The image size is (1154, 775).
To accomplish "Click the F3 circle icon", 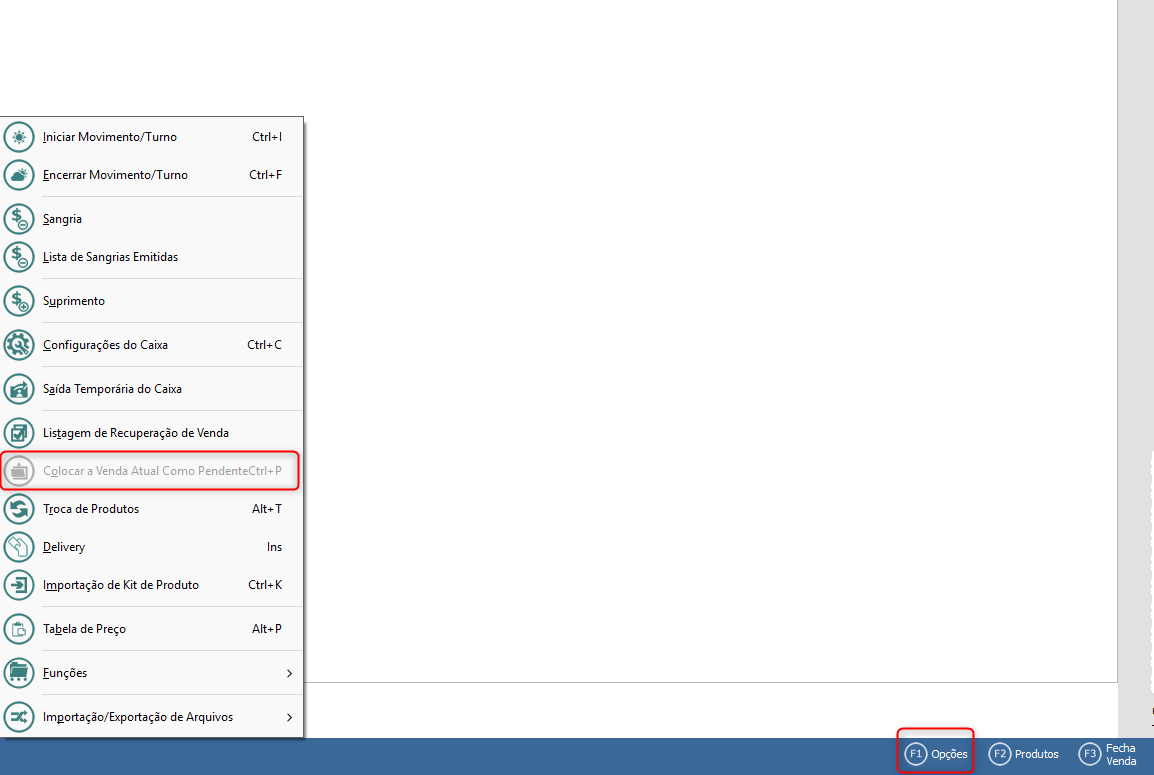I will [1090, 754].
